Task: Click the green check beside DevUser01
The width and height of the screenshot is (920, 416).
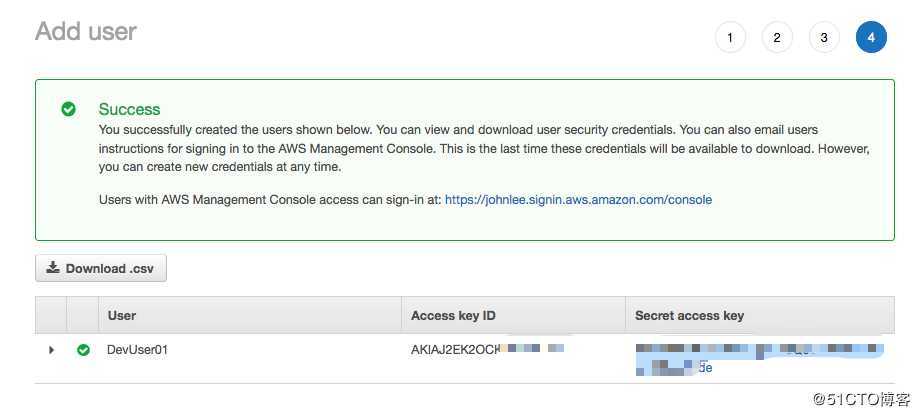Action: coord(83,350)
